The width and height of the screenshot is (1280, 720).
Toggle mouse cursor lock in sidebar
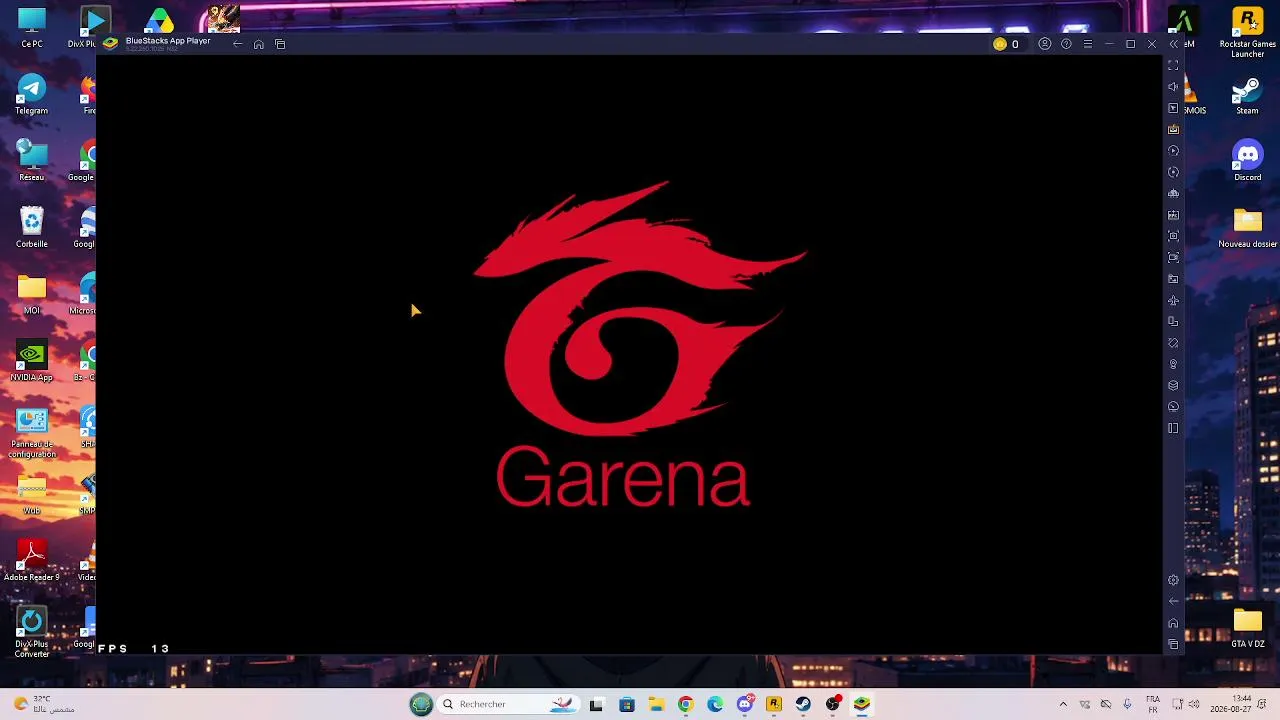[x=1174, y=108]
